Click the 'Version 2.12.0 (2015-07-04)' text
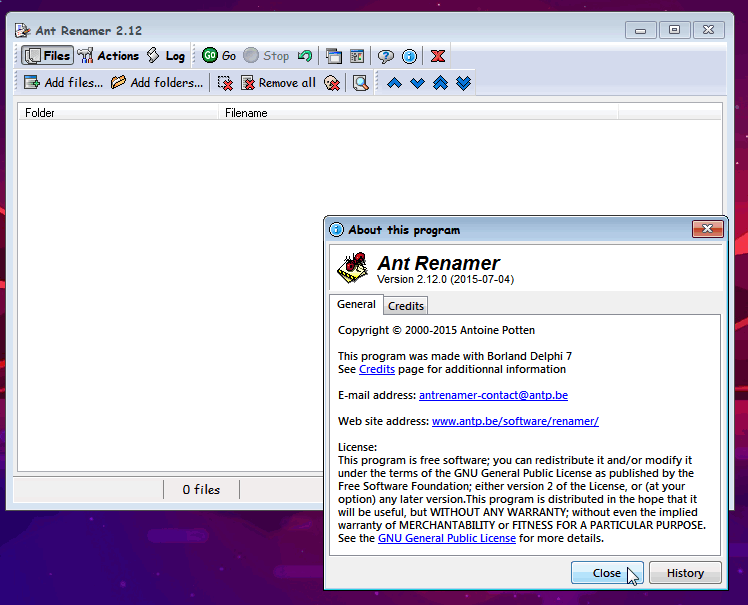Viewport: 748px width, 605px height. pyautogui.click(x=445, y=279)
